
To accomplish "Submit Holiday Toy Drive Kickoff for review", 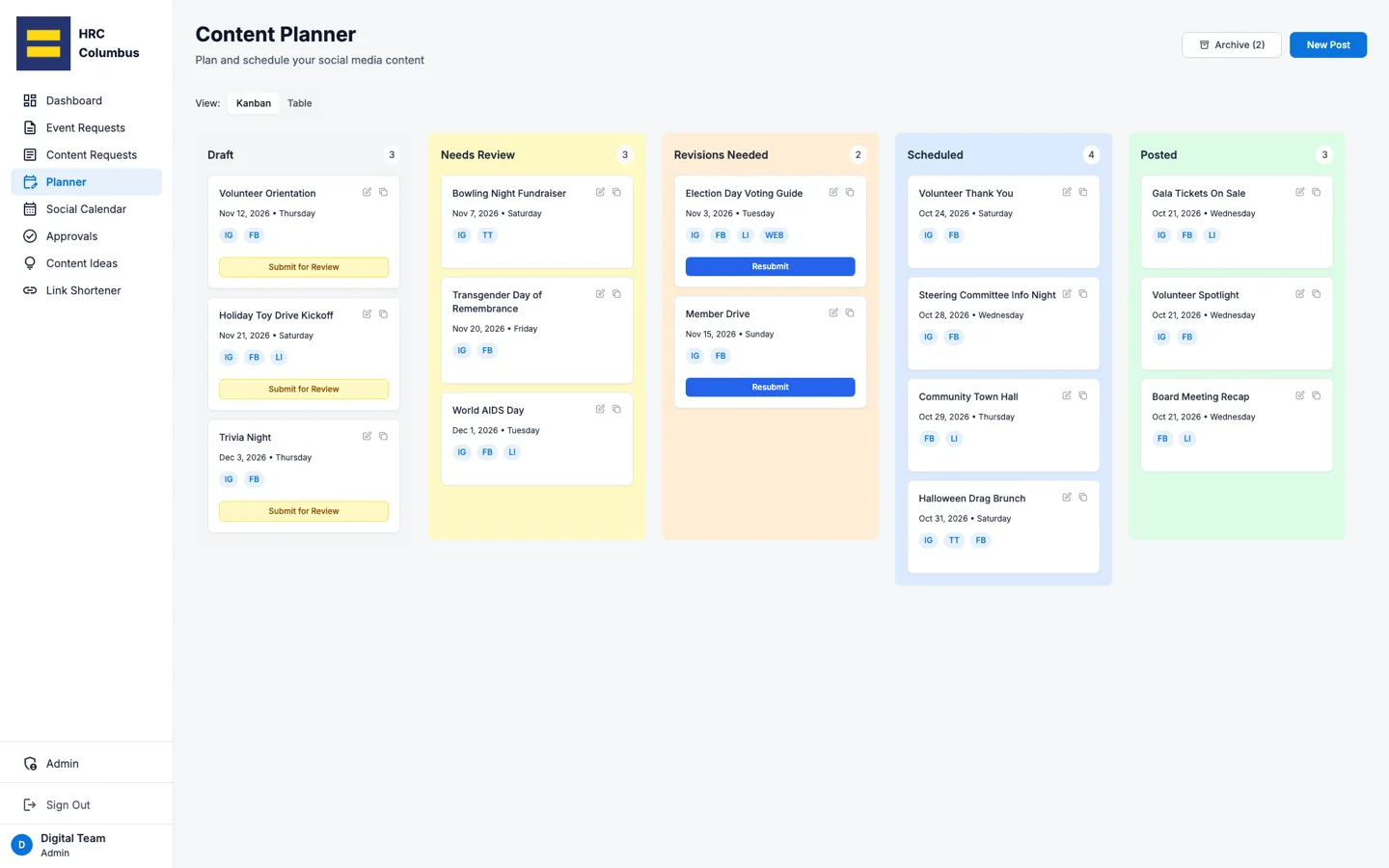I will 304,389.
